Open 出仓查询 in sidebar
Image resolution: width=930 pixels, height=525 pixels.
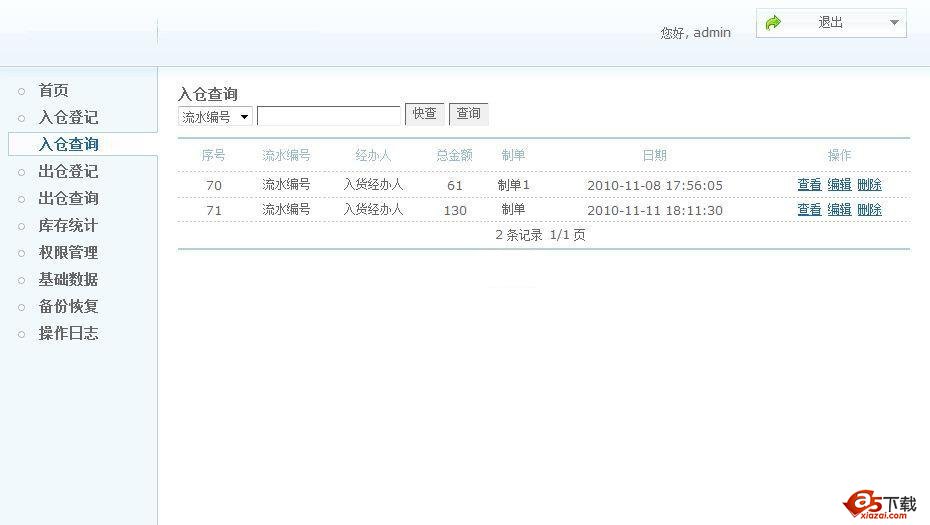pyautogui.click(x=68, y=198)
